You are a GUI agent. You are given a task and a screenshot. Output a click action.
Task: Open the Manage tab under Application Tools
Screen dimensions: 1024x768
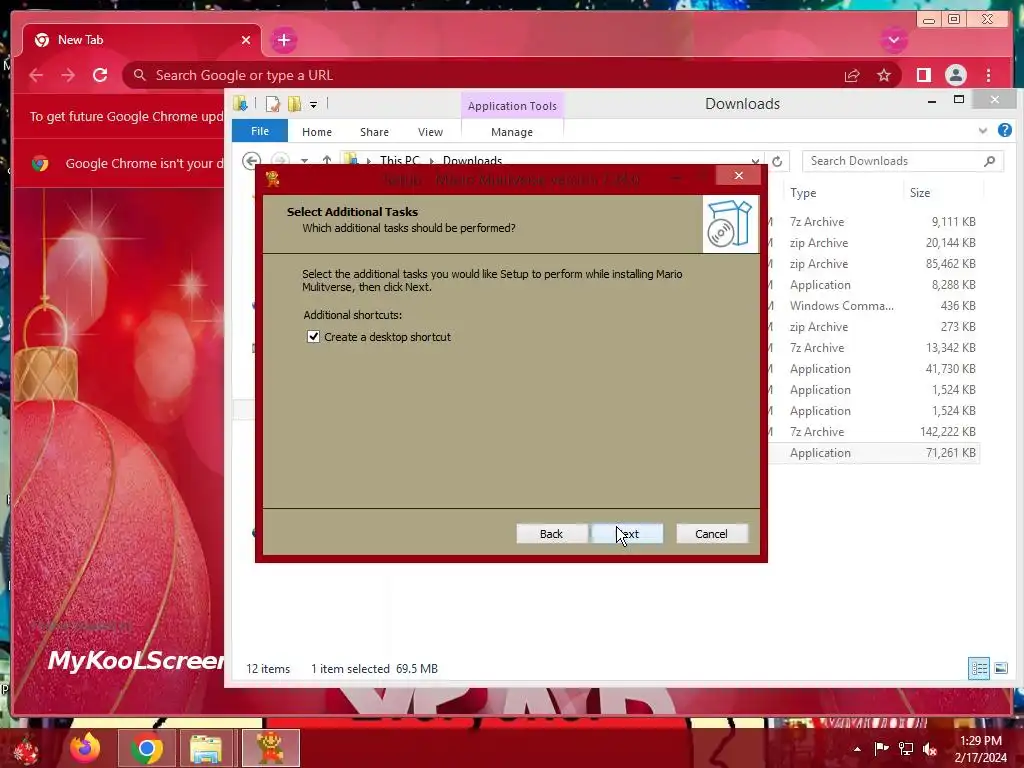(512, 132)
